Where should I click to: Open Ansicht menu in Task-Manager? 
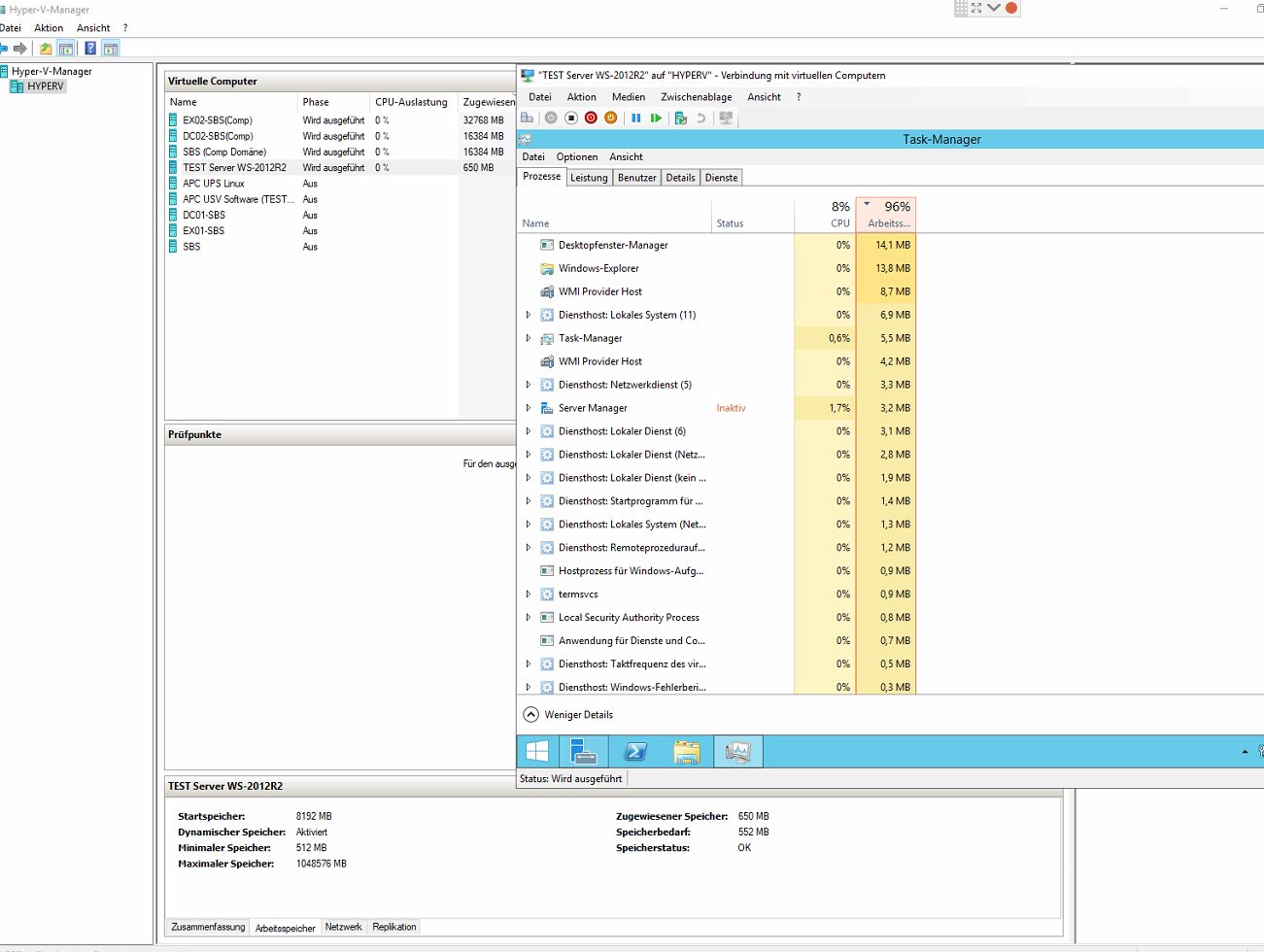tap(626, 156)
